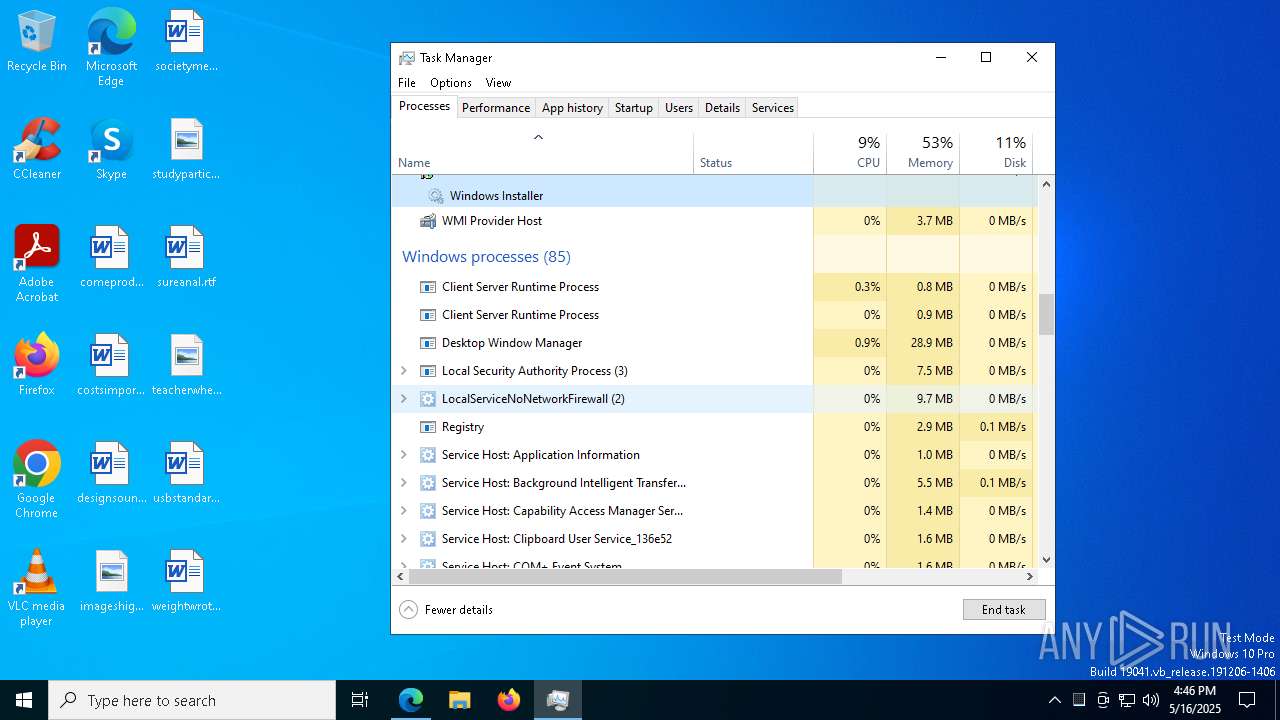Sort by the Name column header
Screen dimensions: 1280x720
(x=543, y=153)
